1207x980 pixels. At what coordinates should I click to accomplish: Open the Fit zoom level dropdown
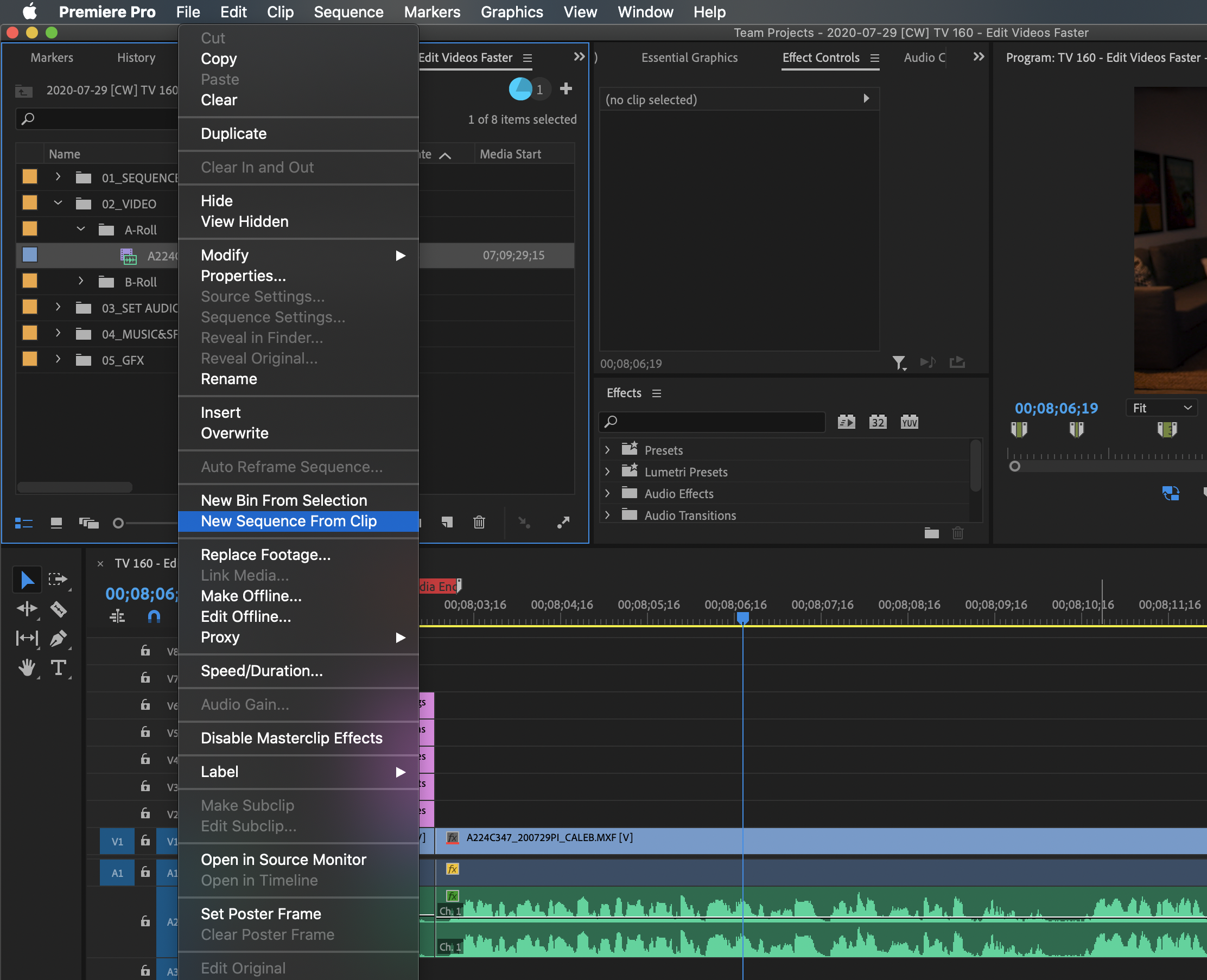pos(1161,408)
